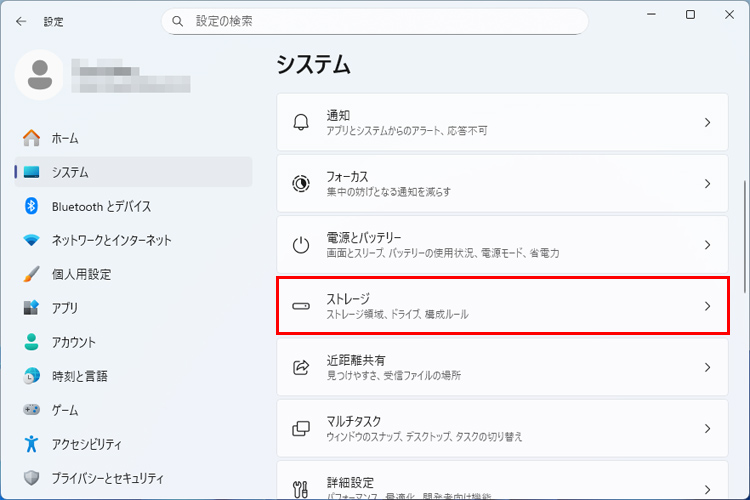Expand the マルチタスク row chevron
Screen dimensions: 750x500
point(707,429)
